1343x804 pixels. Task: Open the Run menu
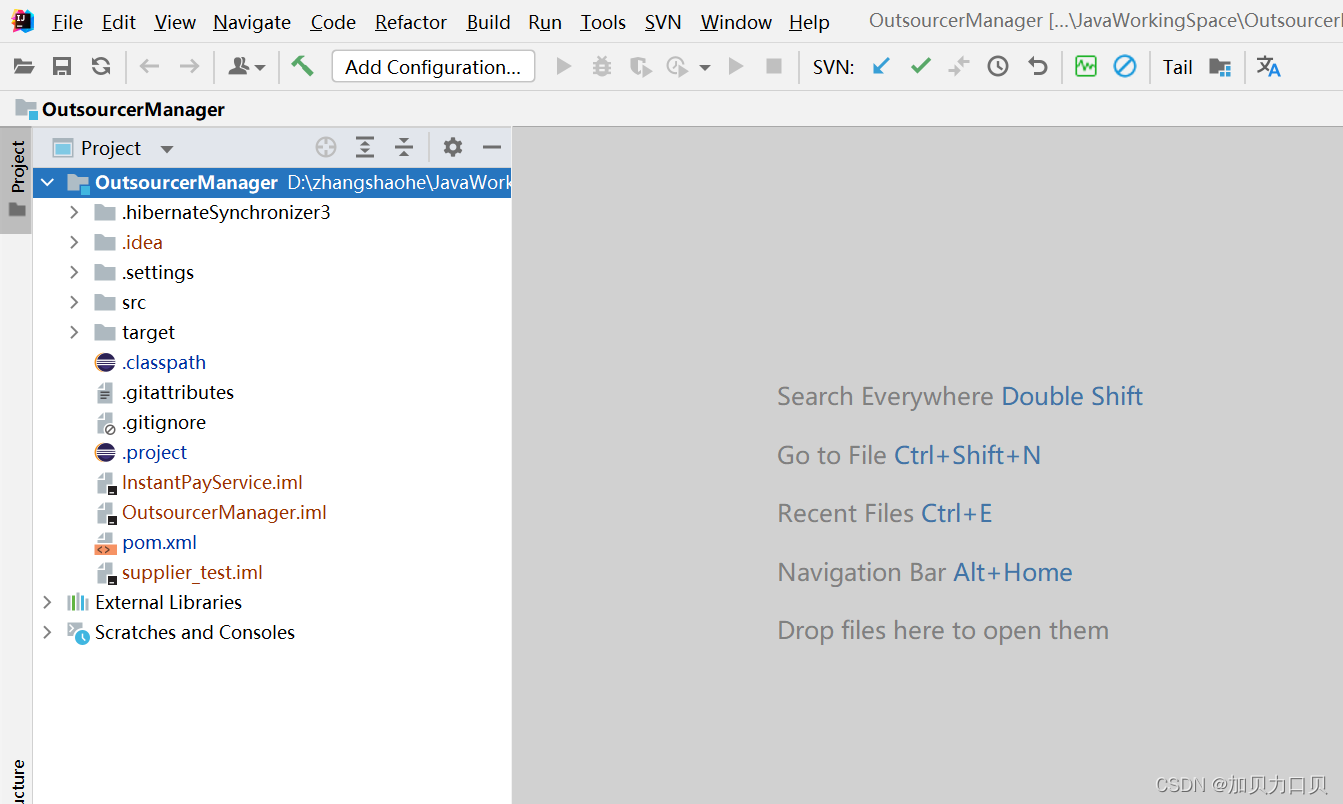click(x=545, y=22)
